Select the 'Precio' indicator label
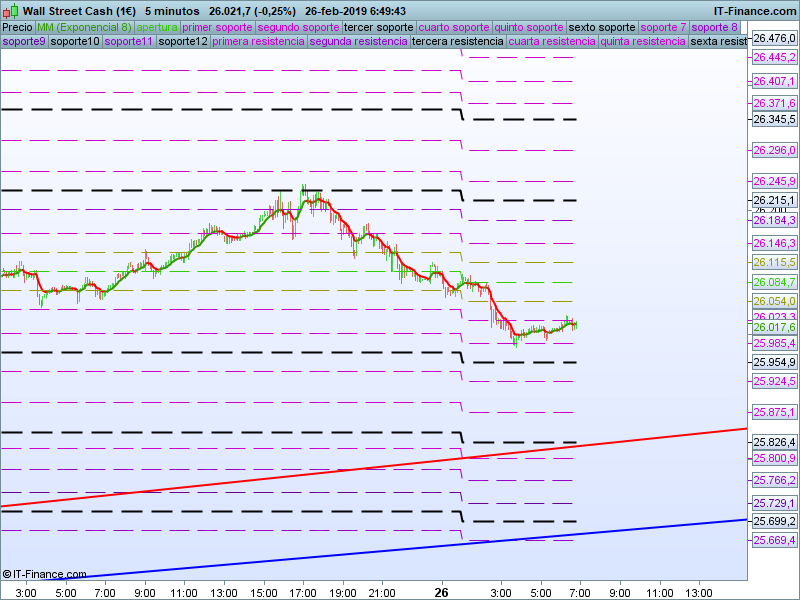The height and width of the screenshot is (600, 800). coord(17,27)
